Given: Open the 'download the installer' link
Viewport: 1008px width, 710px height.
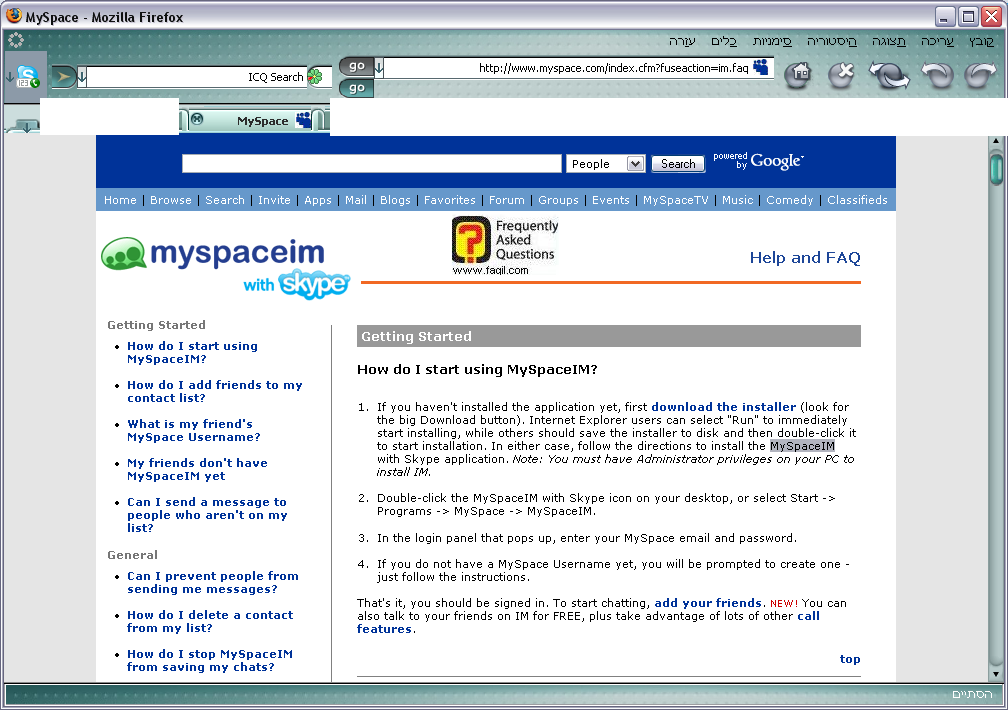Looking at the screenshot, I should point(723,407).
